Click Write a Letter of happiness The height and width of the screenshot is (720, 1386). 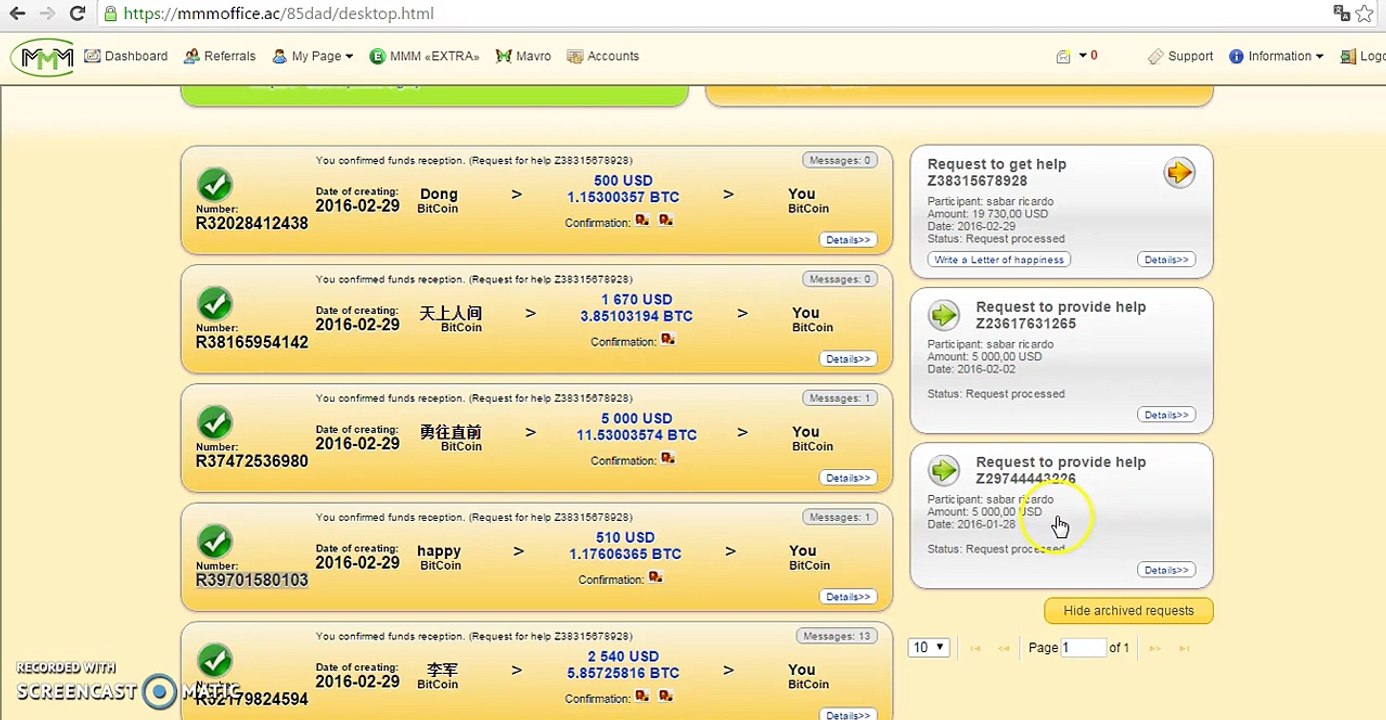[999, 260]
